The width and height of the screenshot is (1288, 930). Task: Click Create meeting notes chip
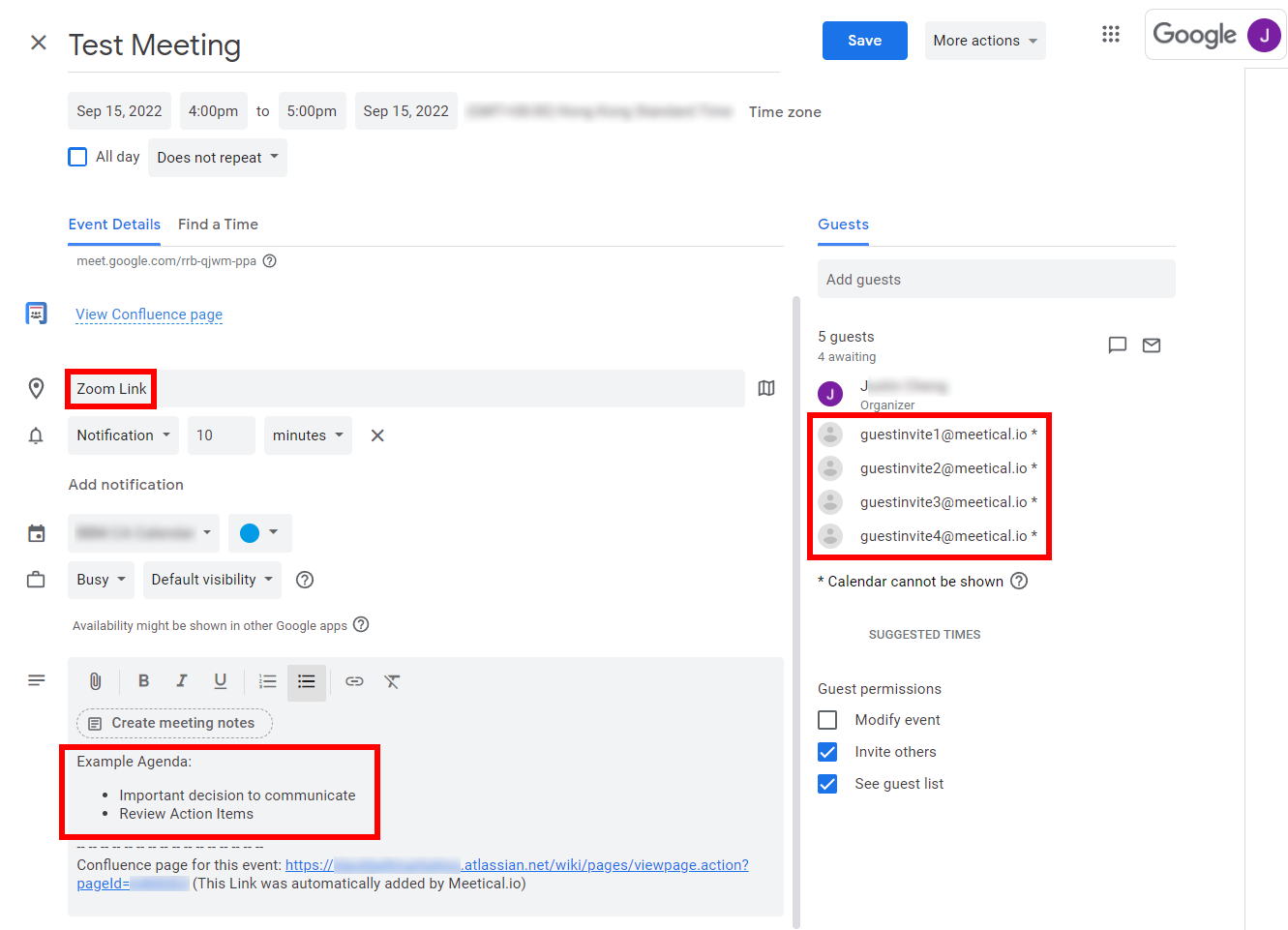point(174,723)
